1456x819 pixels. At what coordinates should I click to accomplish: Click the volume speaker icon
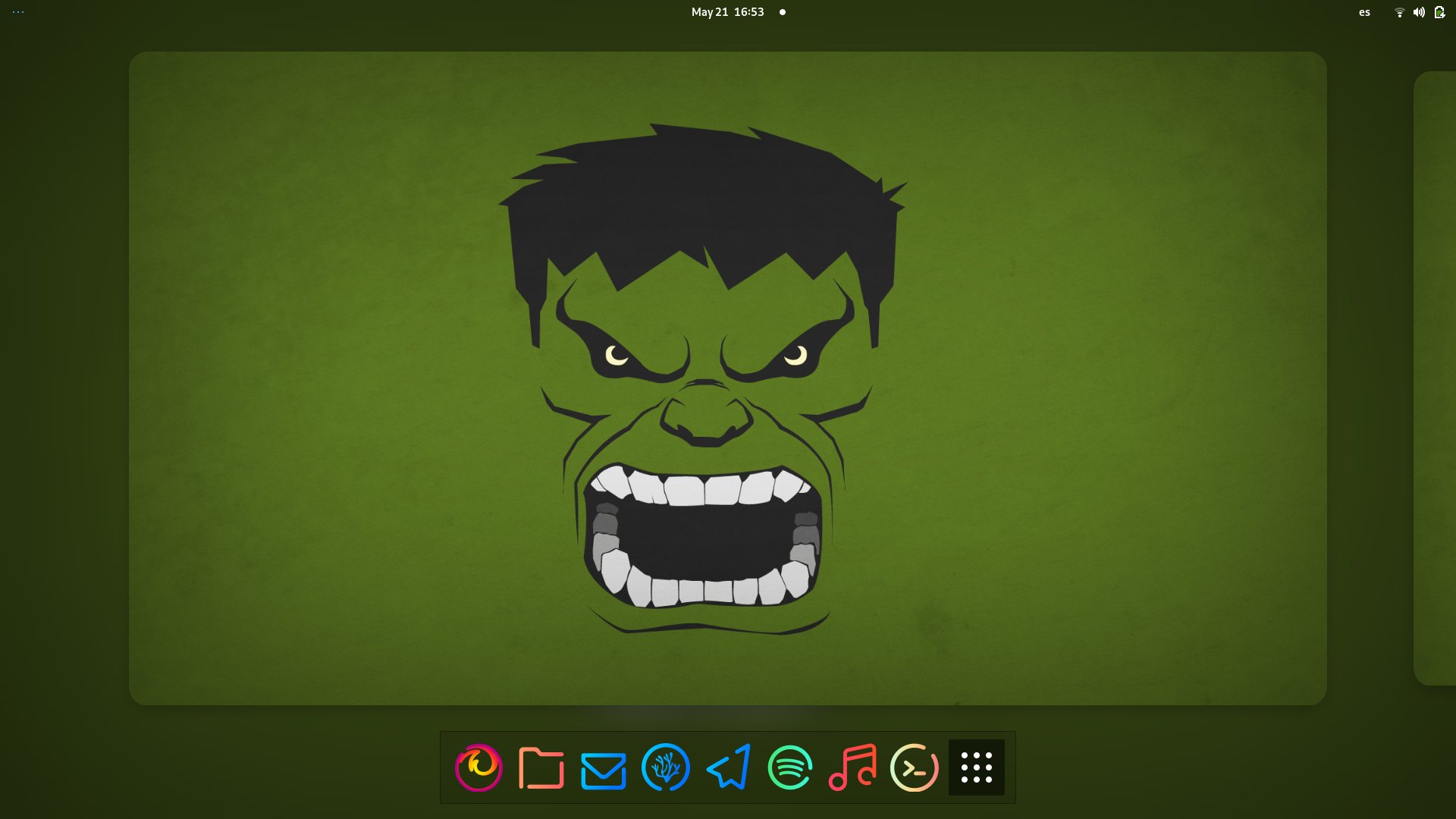click(x=1419, y=12)
